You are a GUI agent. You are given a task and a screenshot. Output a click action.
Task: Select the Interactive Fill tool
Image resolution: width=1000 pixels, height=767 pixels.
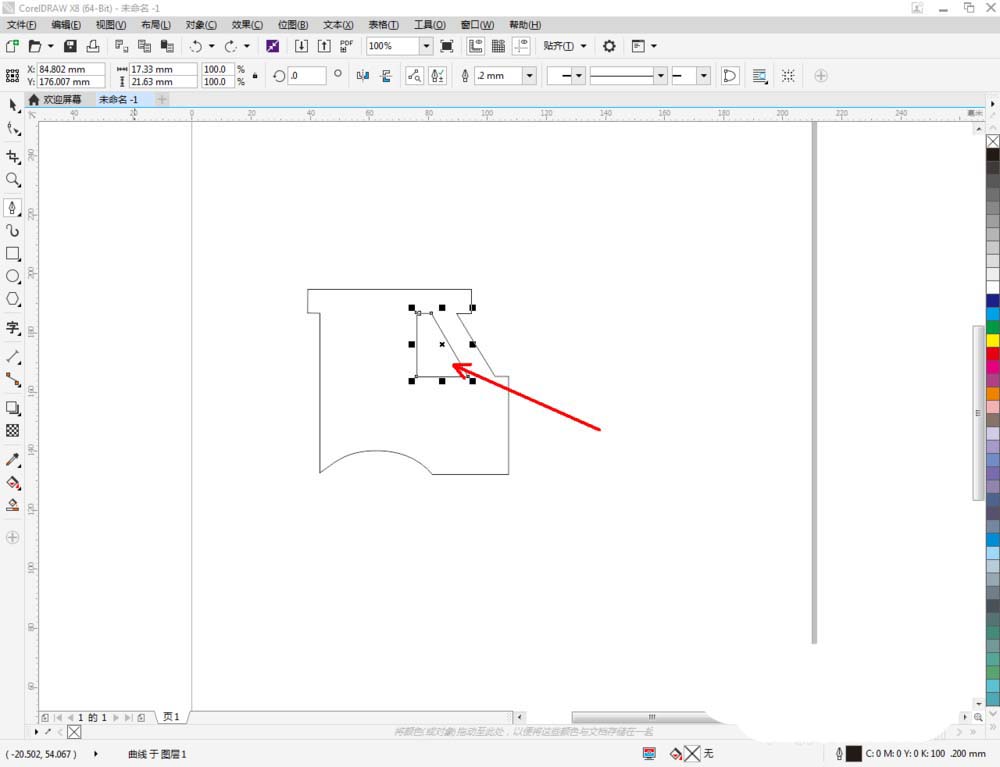click(13, 483)
